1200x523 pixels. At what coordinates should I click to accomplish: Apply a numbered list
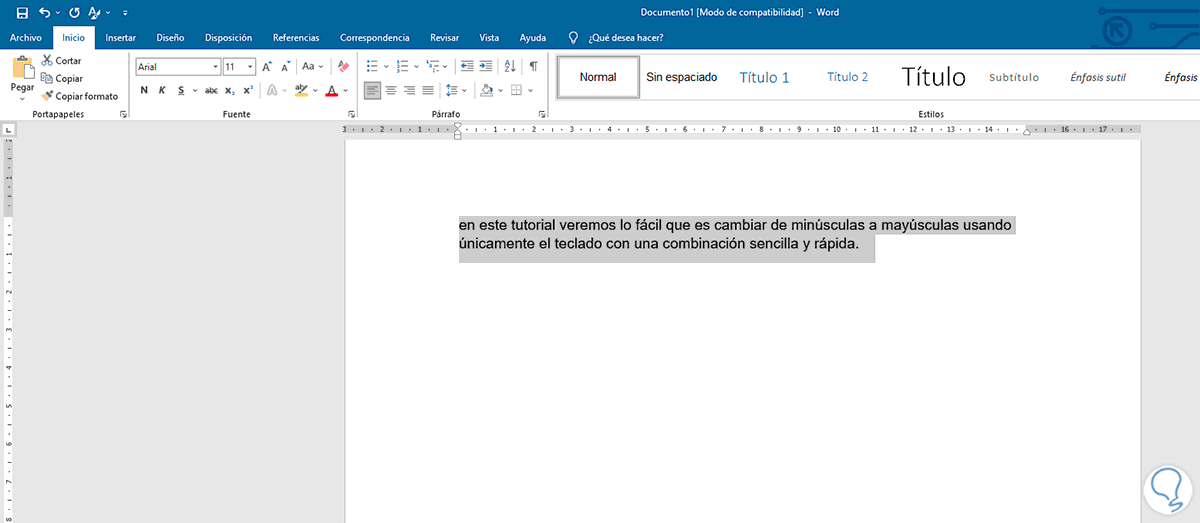point(402,67)
